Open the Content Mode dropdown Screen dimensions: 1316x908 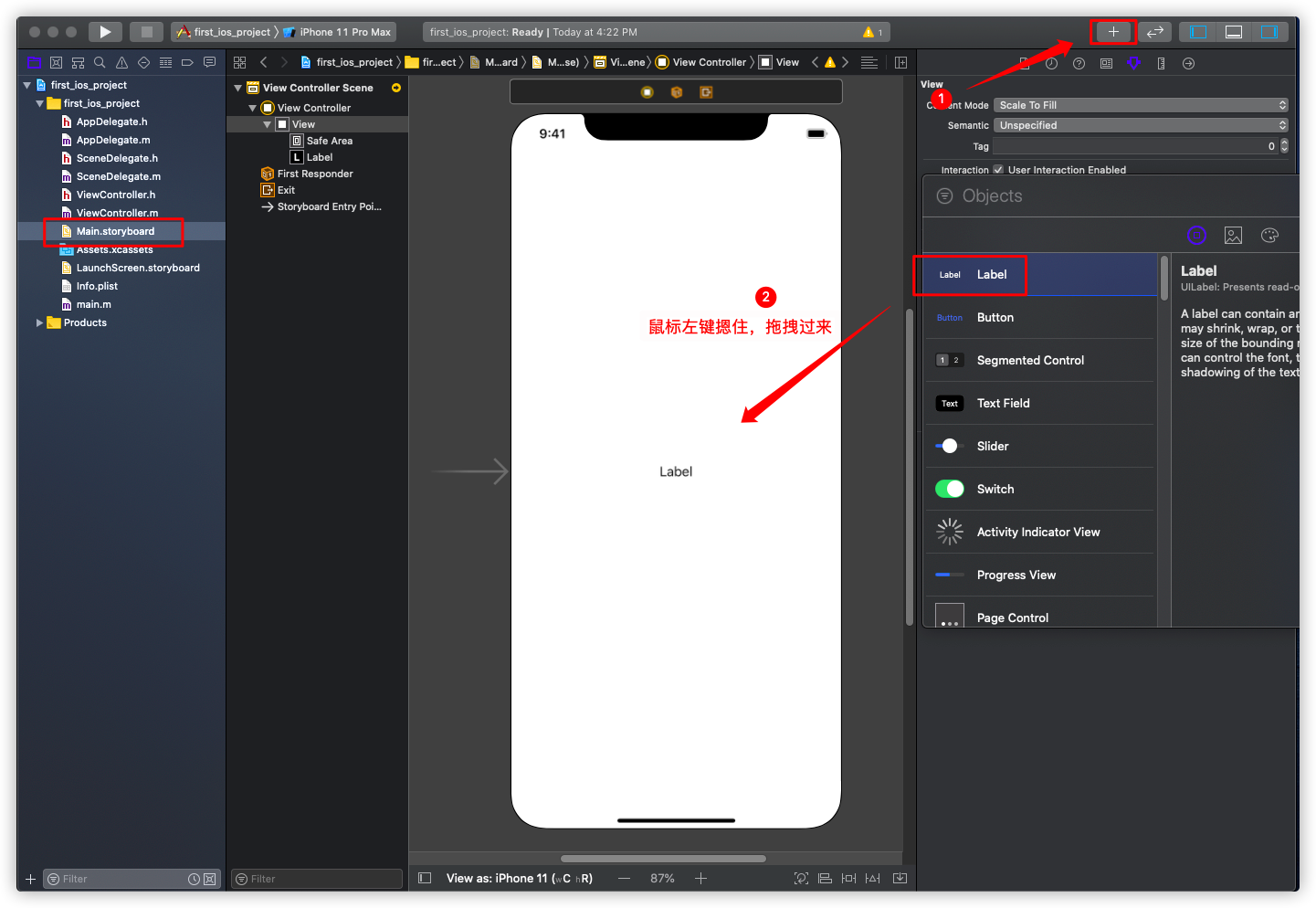point(1141,105)
